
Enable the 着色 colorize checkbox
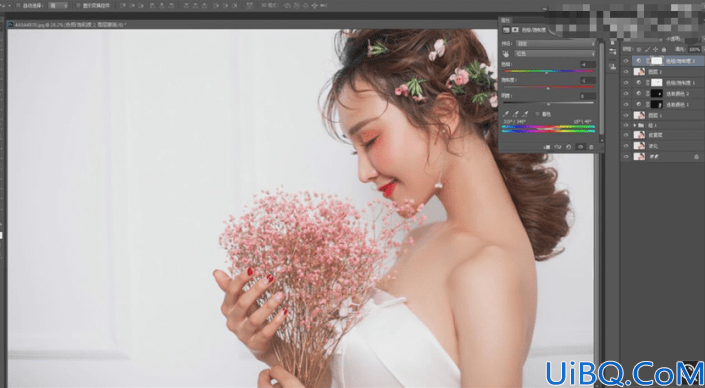[538, 114]
